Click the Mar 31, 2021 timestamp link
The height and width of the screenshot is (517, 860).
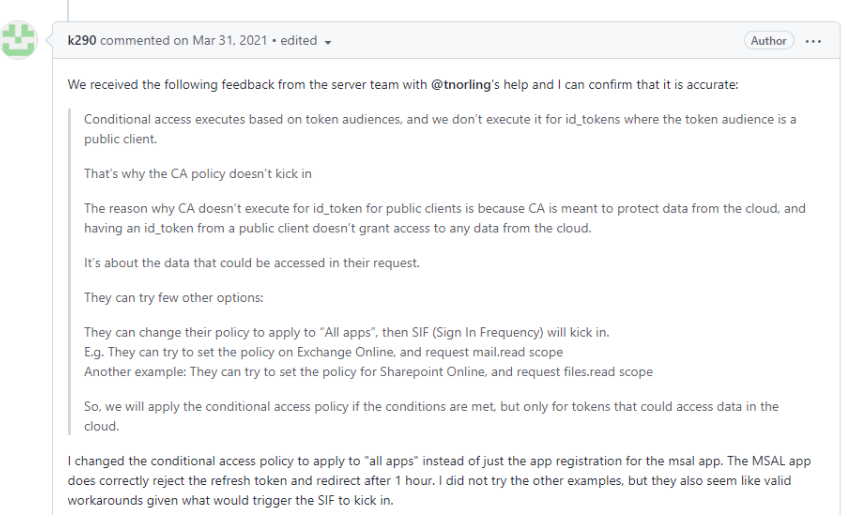point(235,41)
